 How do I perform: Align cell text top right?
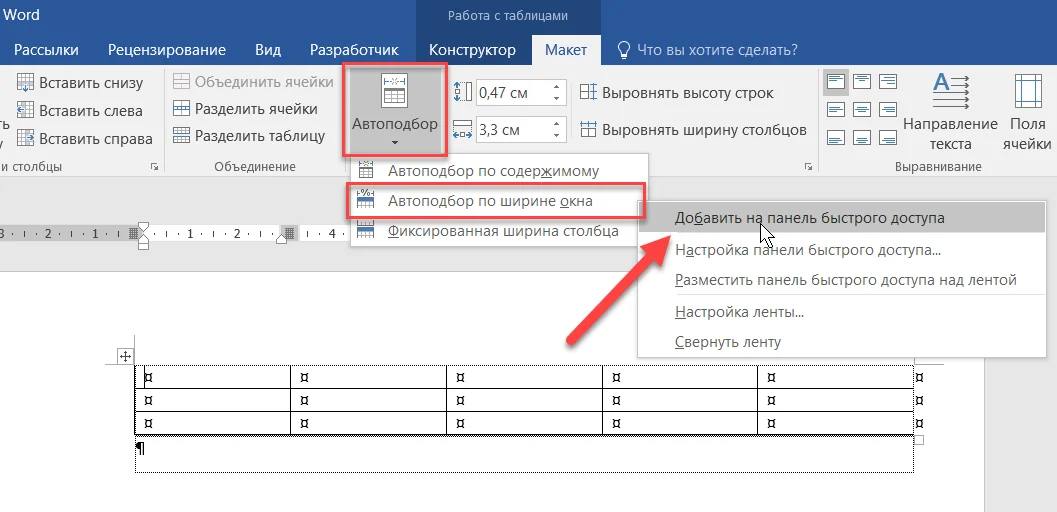[x=888, y=82]
